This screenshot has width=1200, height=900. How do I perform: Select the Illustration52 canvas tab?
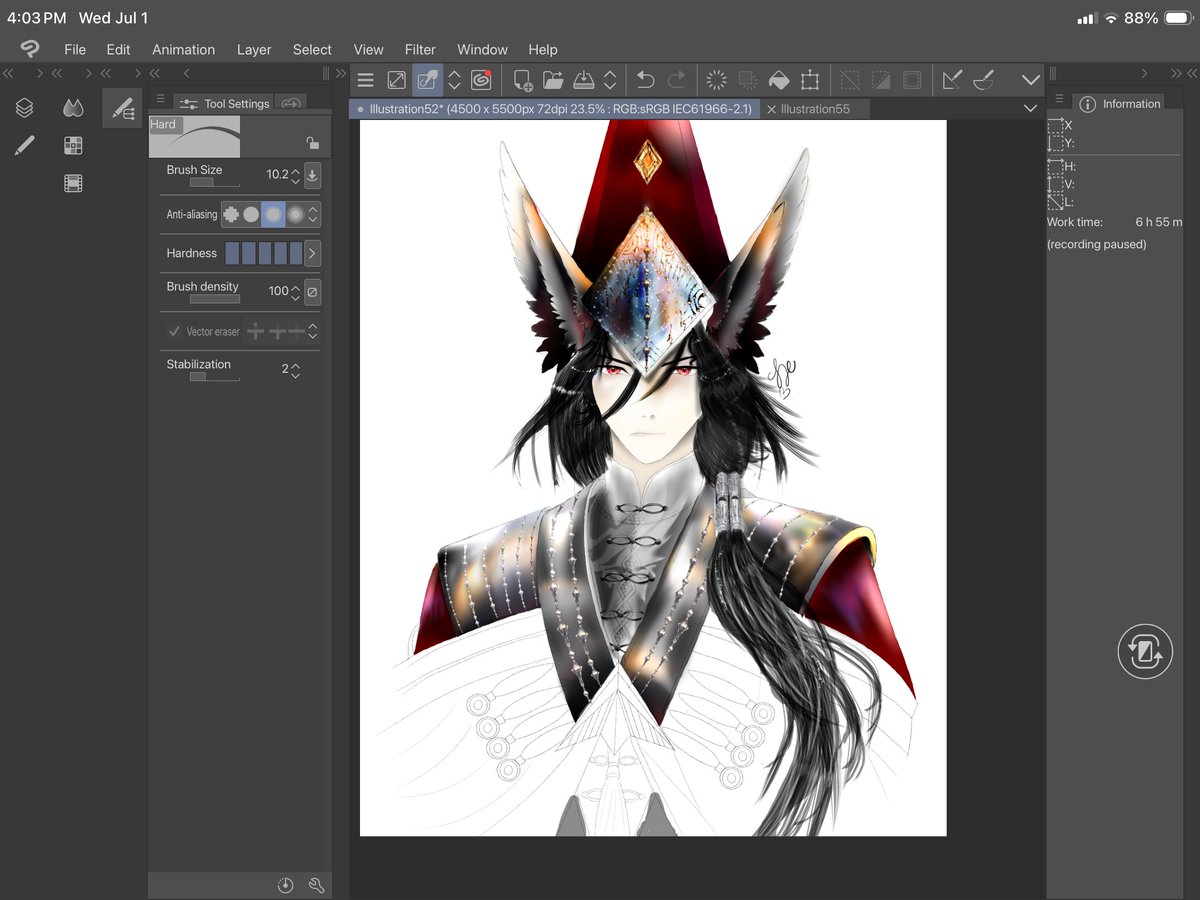[554, 109]
